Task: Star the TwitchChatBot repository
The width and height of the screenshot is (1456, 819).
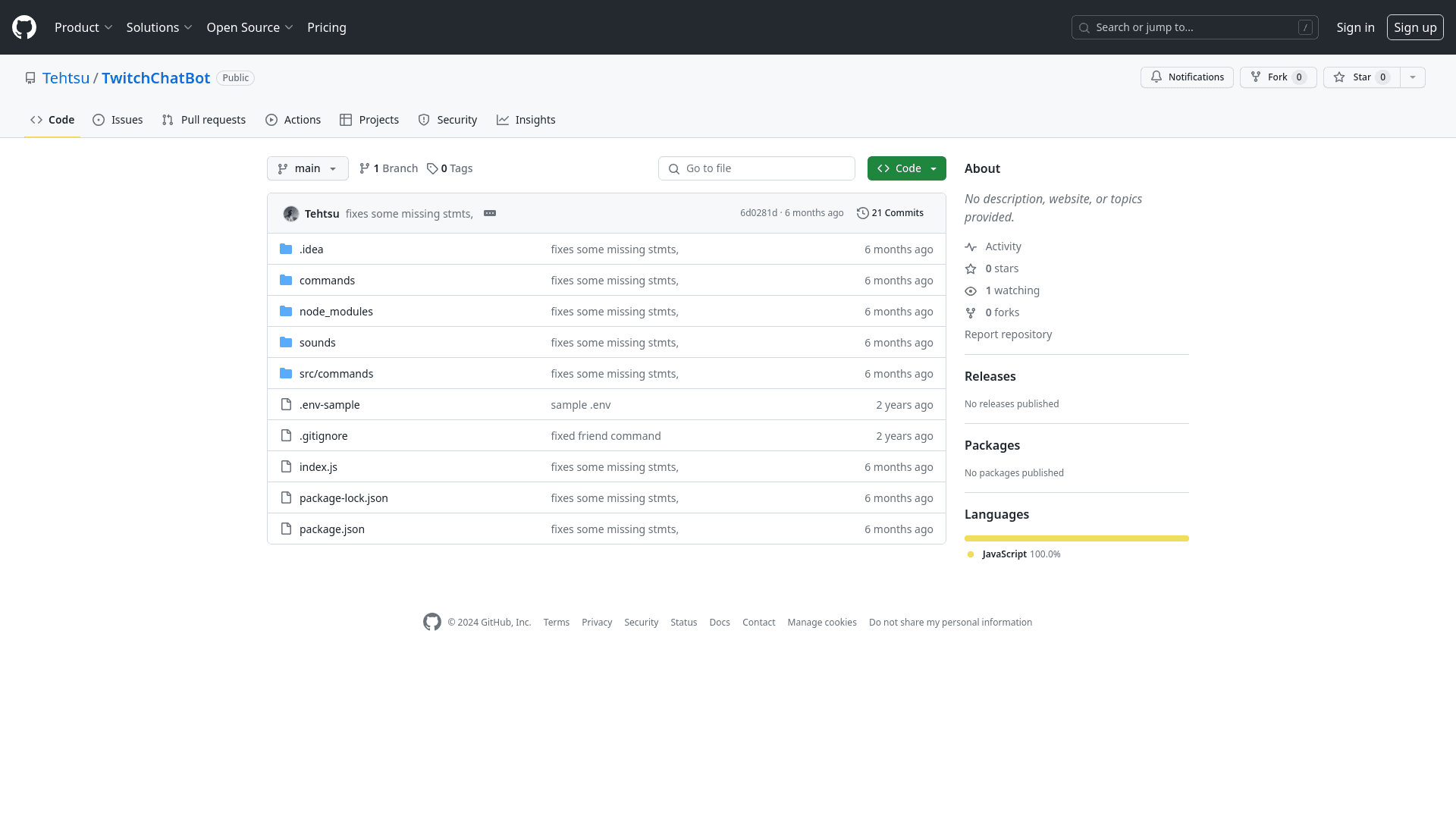Action: (x=1362, y=77)
